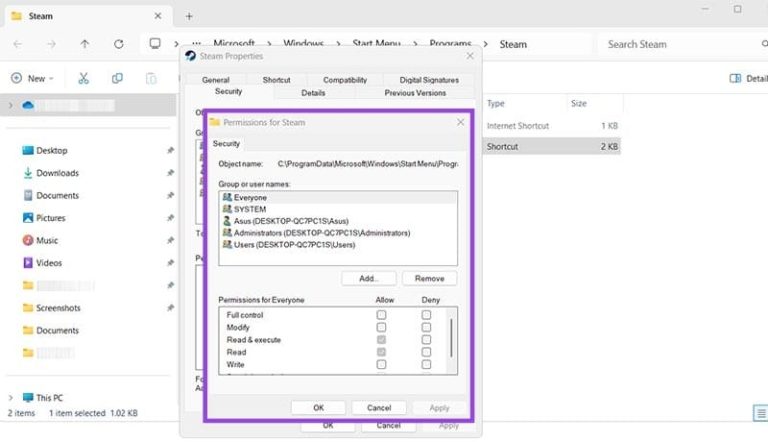Enable Allow checkbox for Write permission
Viewport: 768px width, 442px height.
(381, 365)
